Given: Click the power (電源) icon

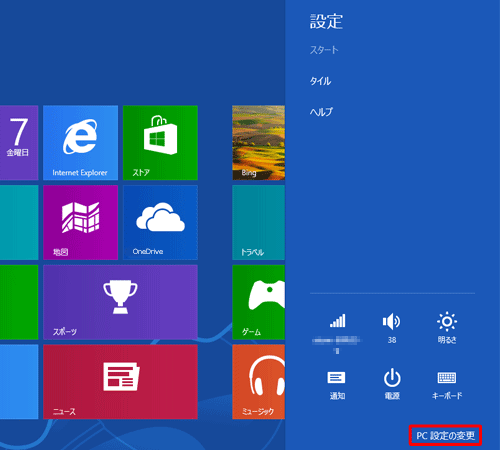Looking at the screenshot, I should (x=392, y=377).
